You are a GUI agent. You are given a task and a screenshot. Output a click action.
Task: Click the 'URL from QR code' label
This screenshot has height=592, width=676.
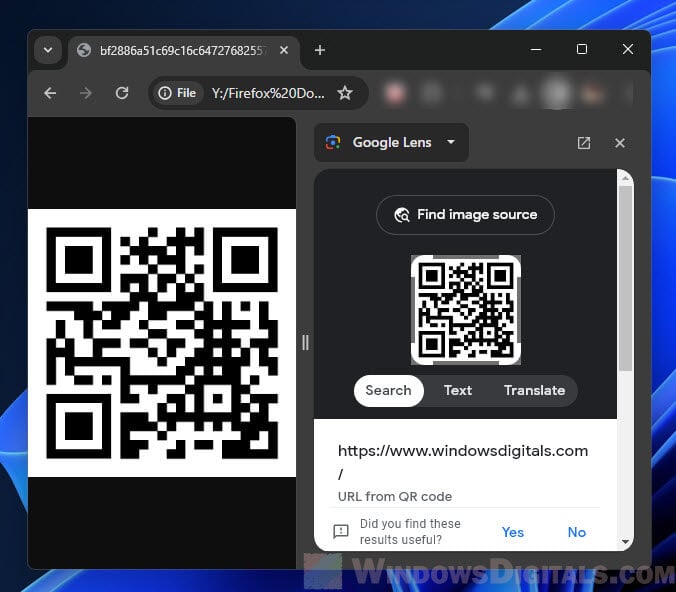395,496
